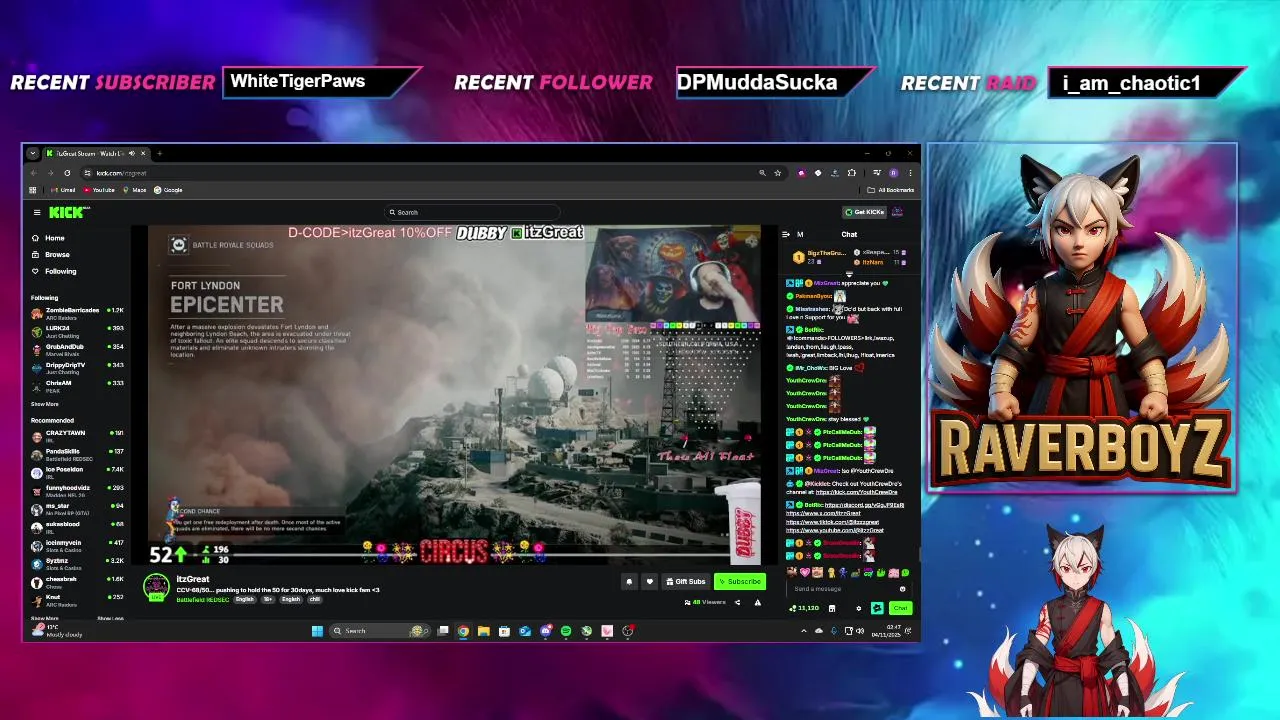This screenshot has height=720, width=1280.
Task: Reload the Kick page
Action: click(67, 173)
